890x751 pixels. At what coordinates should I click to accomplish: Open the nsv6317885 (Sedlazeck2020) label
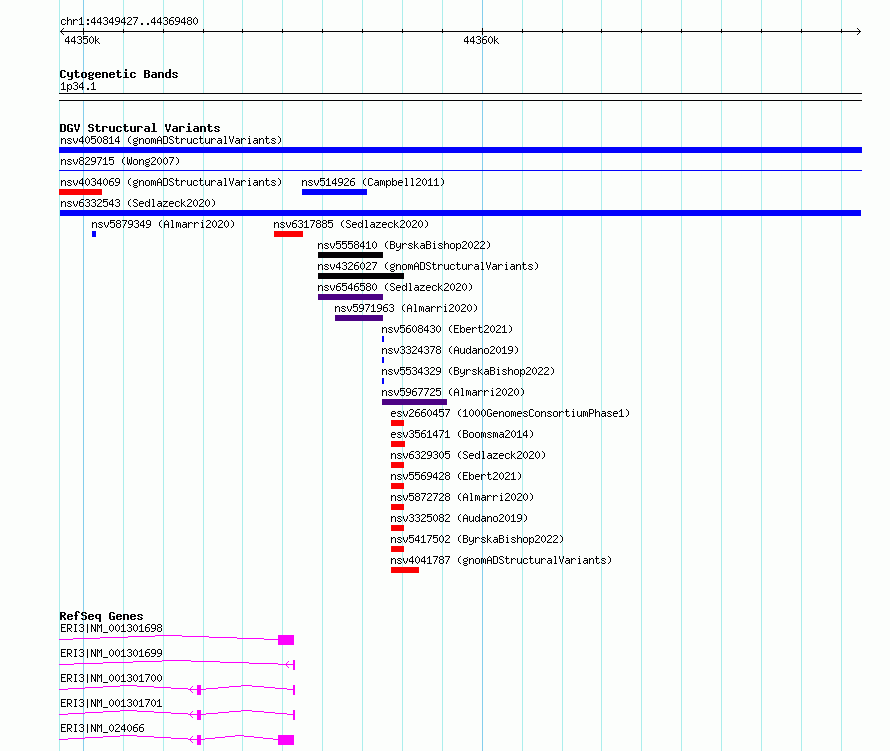click(351, 224)
